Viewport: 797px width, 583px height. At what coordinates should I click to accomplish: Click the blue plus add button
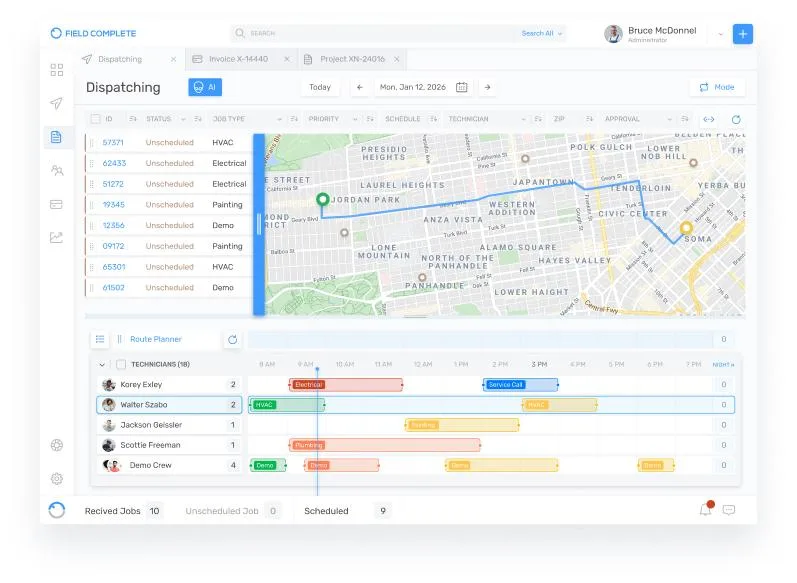pyautogui.click(x=743, y=34)
